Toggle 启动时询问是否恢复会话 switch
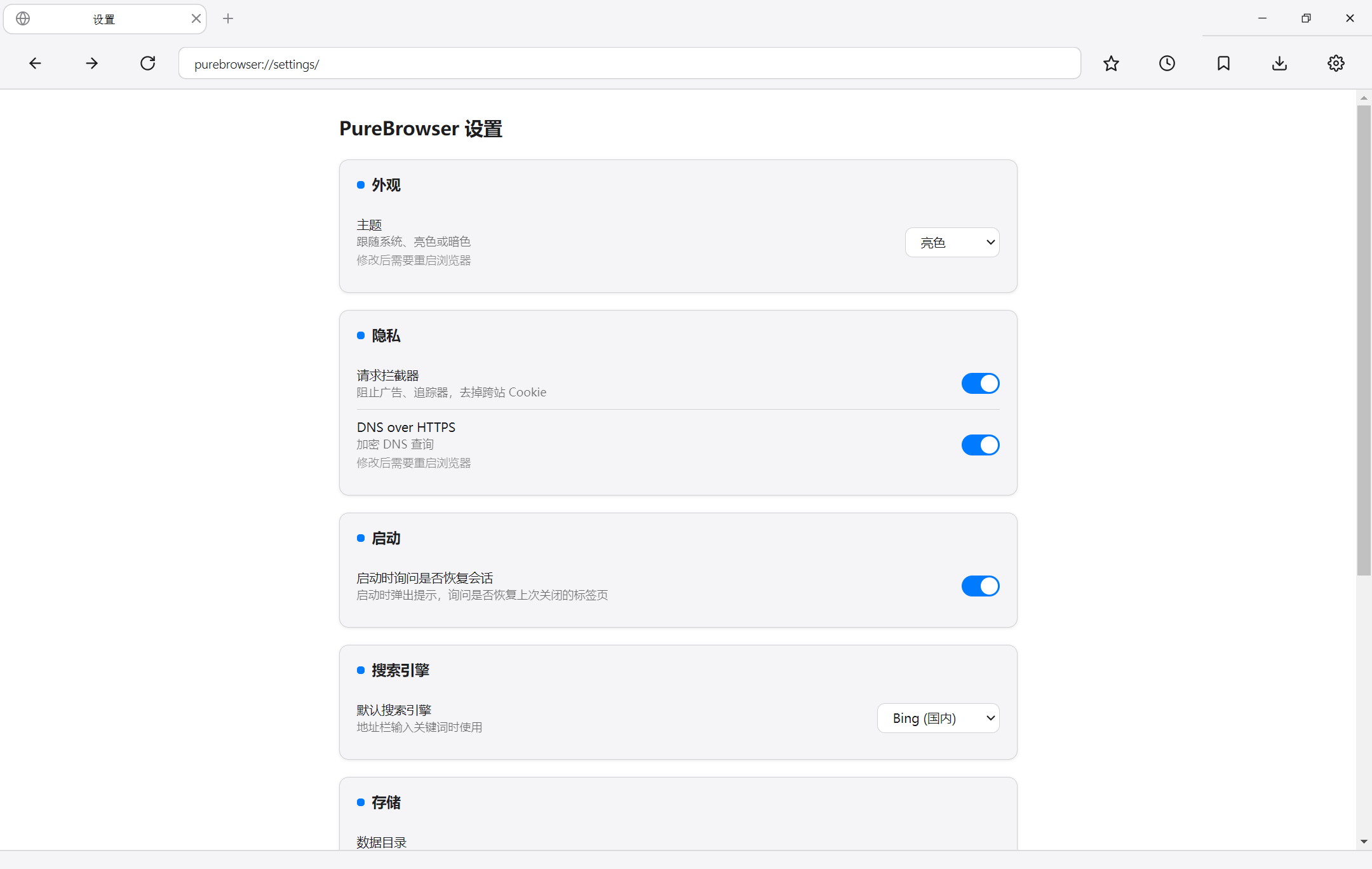The image size is (1372, 869). tap(980, 586)
